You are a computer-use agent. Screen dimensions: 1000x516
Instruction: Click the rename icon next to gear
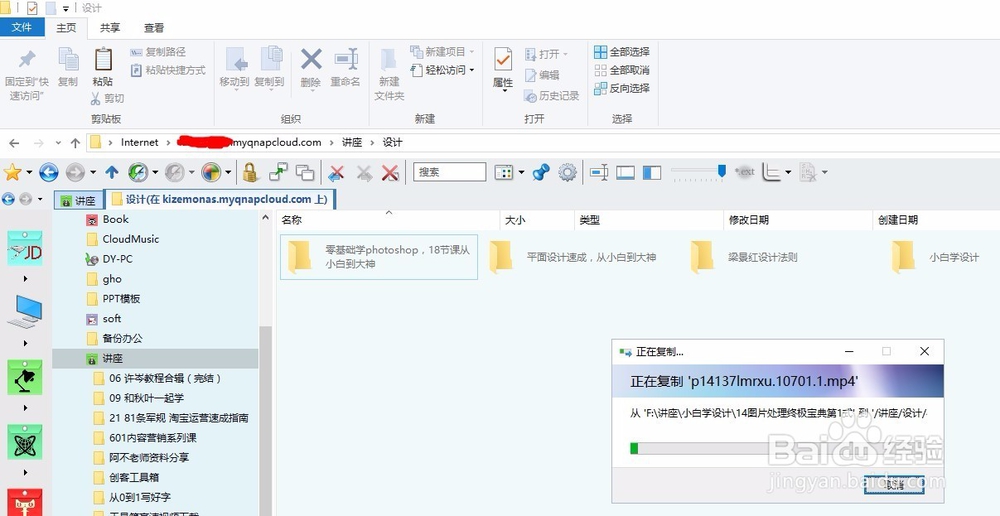coord(598,172)
